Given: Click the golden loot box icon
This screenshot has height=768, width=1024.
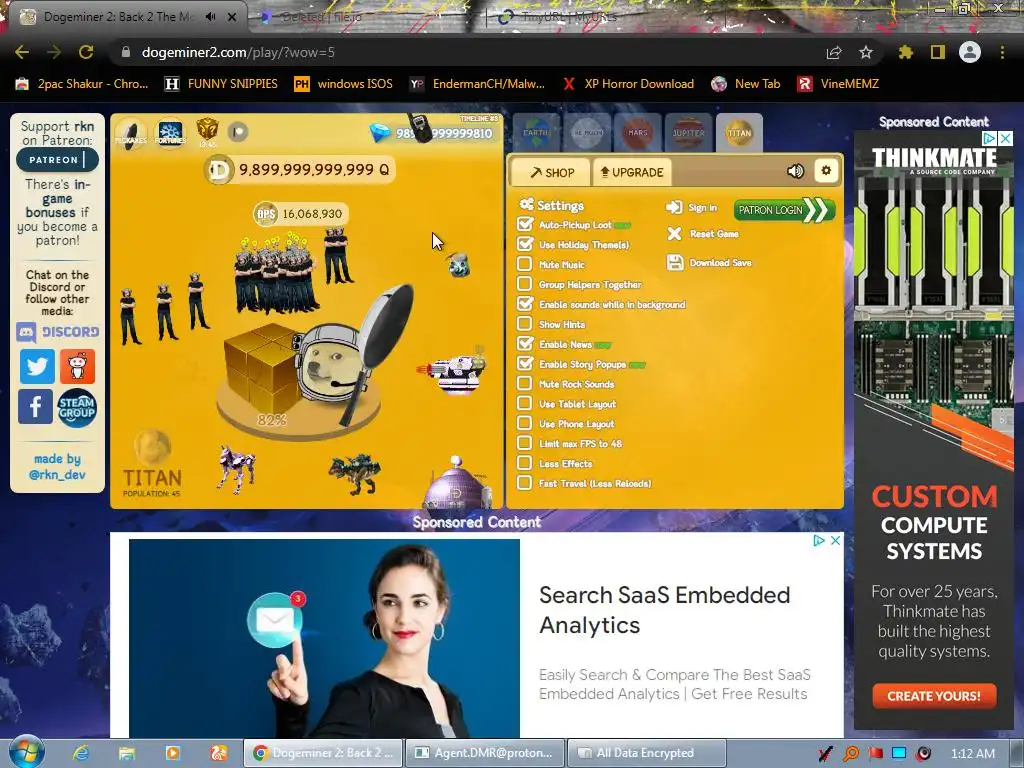Looking at the screenshot, I should click(x=207, y=130).
